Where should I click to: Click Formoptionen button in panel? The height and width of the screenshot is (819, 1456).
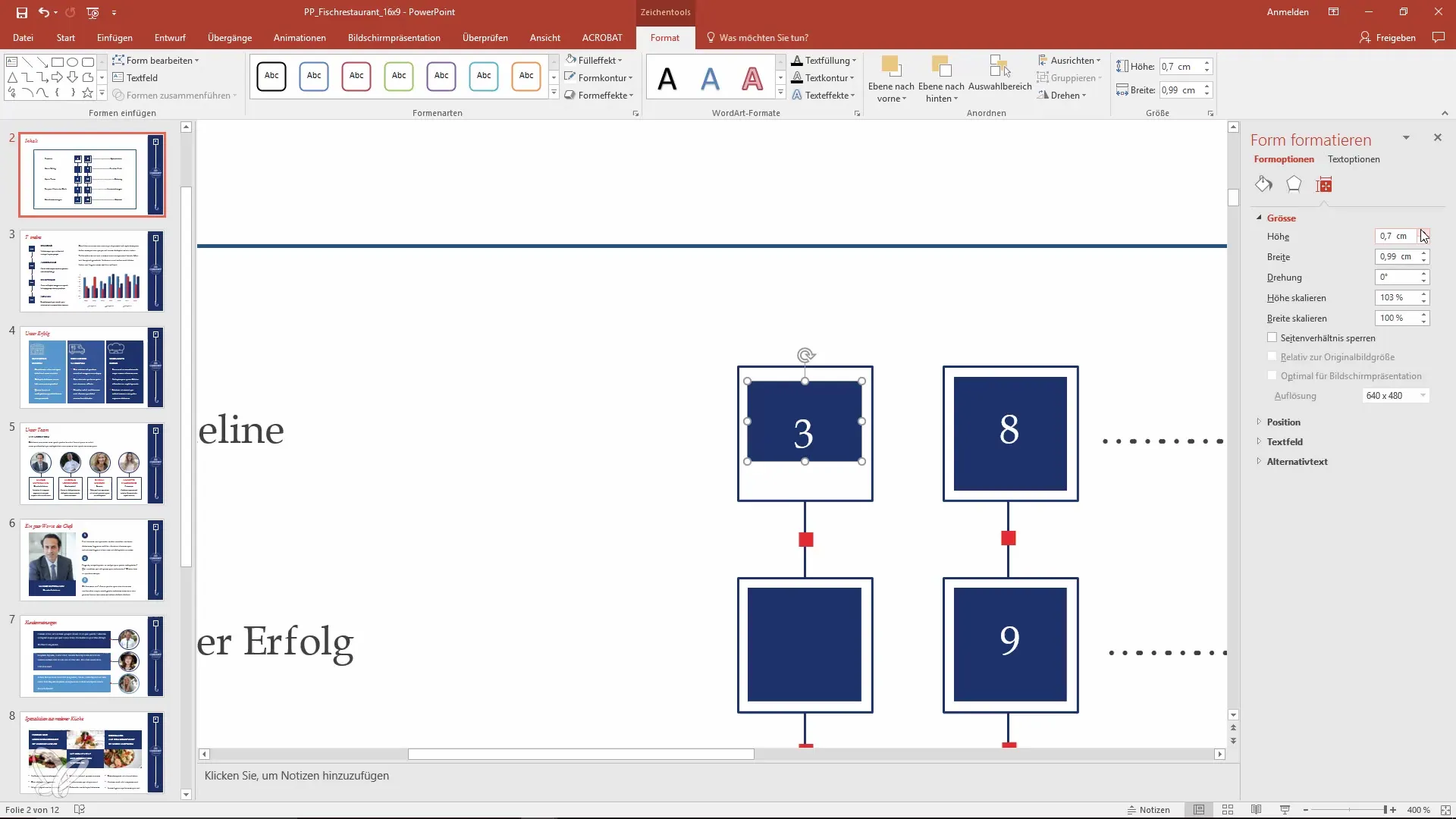pyautogui.click(x=1284, y=159)
